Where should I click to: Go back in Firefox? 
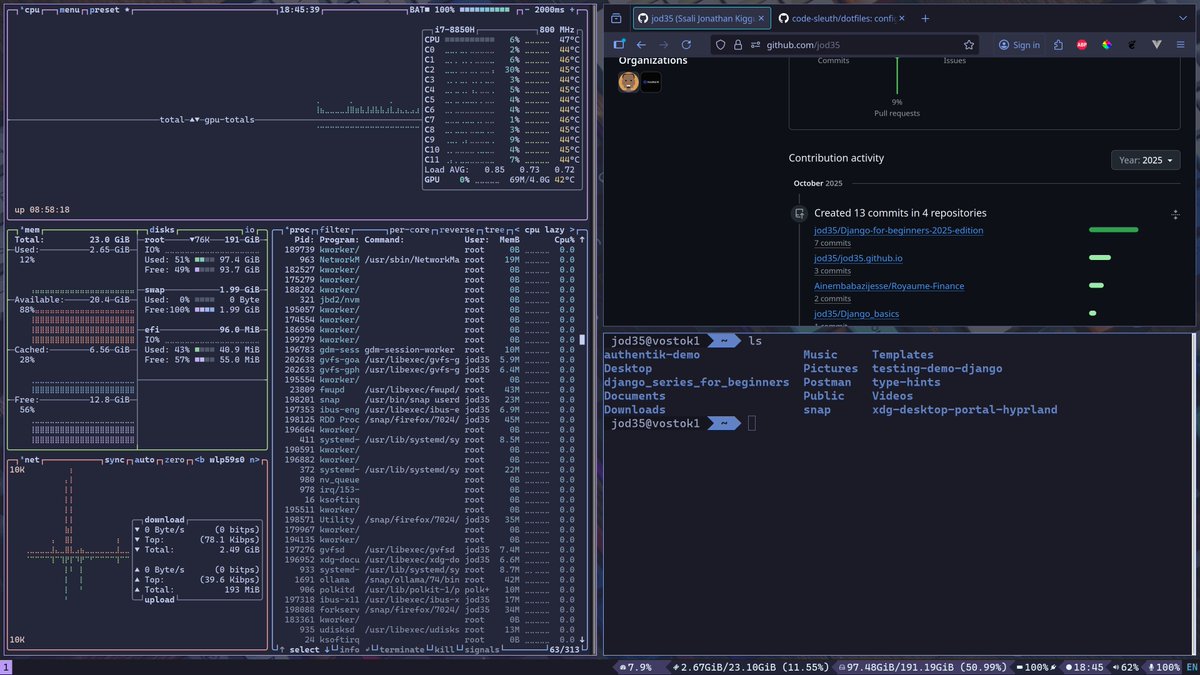pyautogui.click(x=641, y=44)
